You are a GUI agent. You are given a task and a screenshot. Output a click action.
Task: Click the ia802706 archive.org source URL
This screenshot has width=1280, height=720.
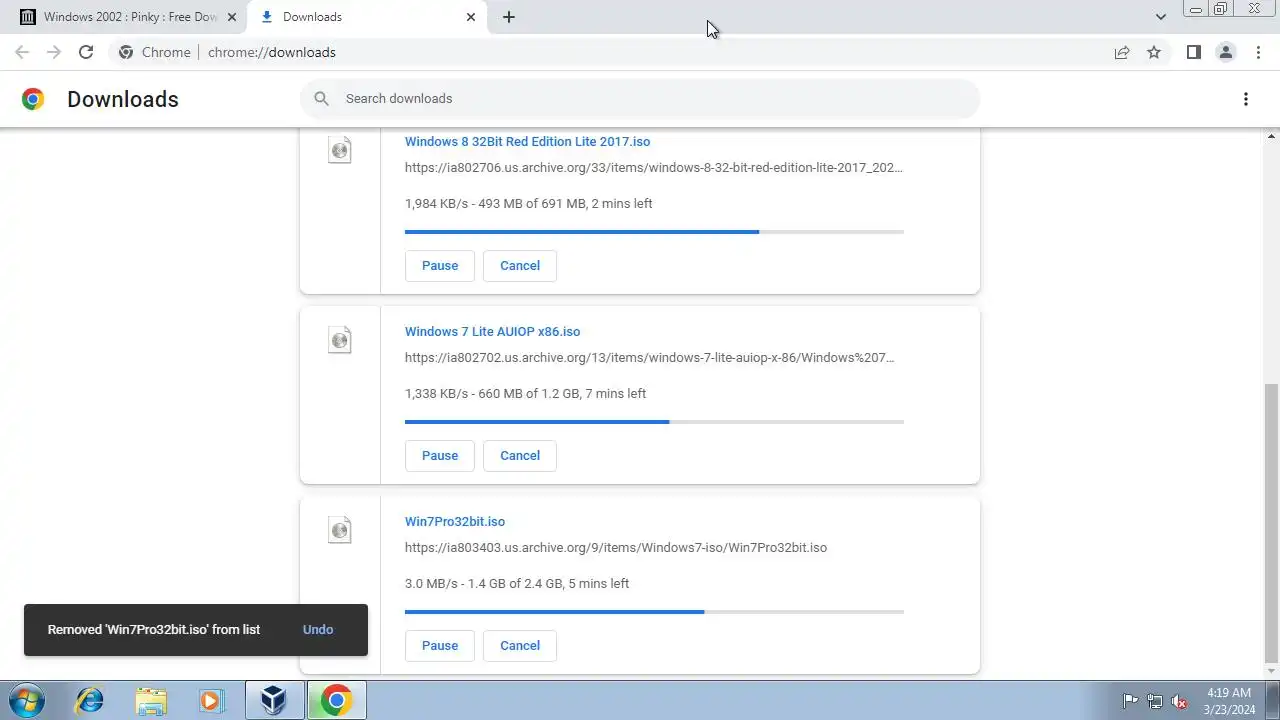click(654, 167)
